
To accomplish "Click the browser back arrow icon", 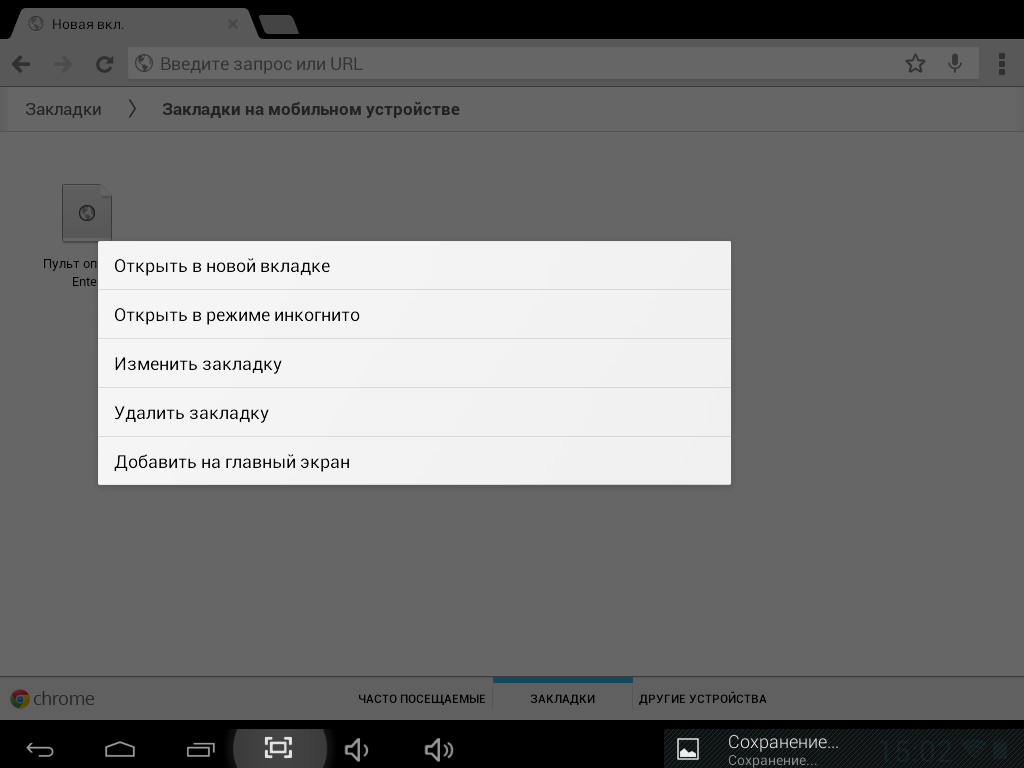I will coord(21,64).
